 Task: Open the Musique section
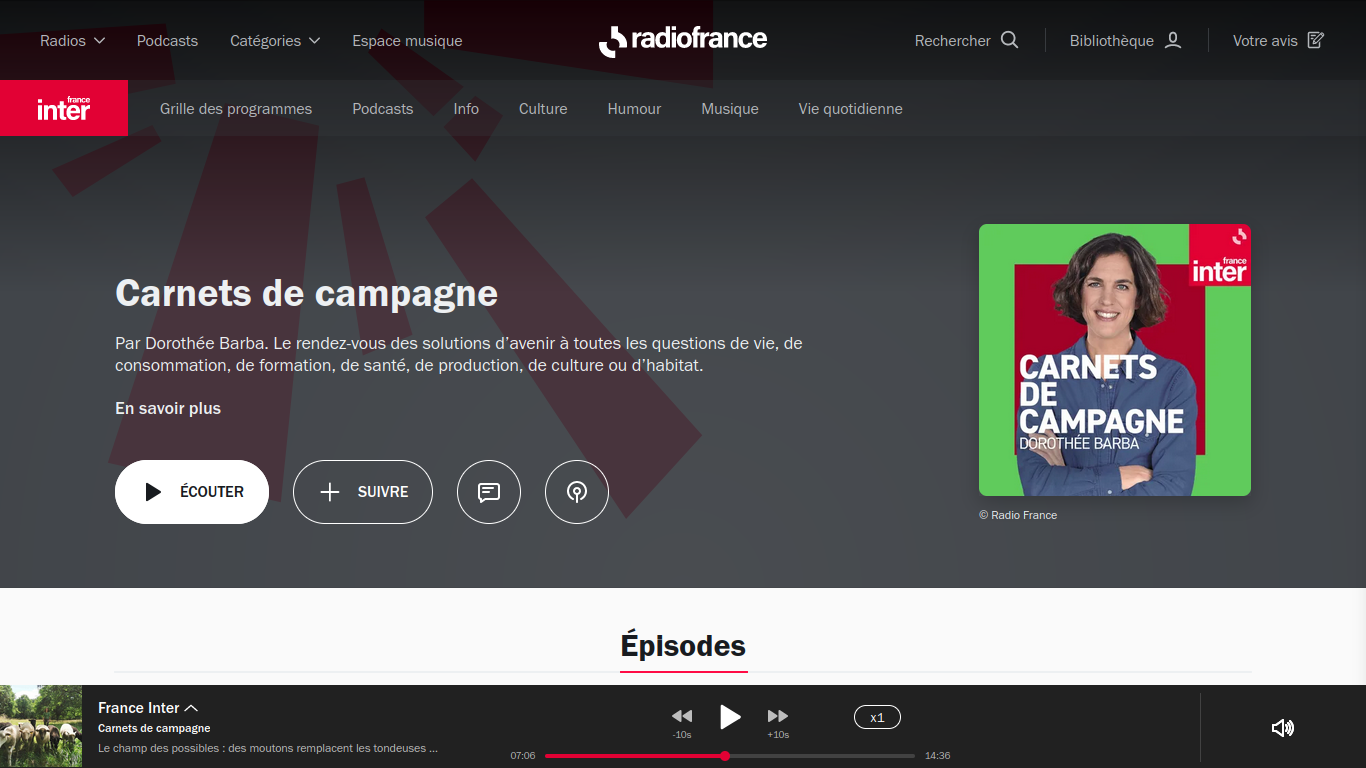point(730,109)
